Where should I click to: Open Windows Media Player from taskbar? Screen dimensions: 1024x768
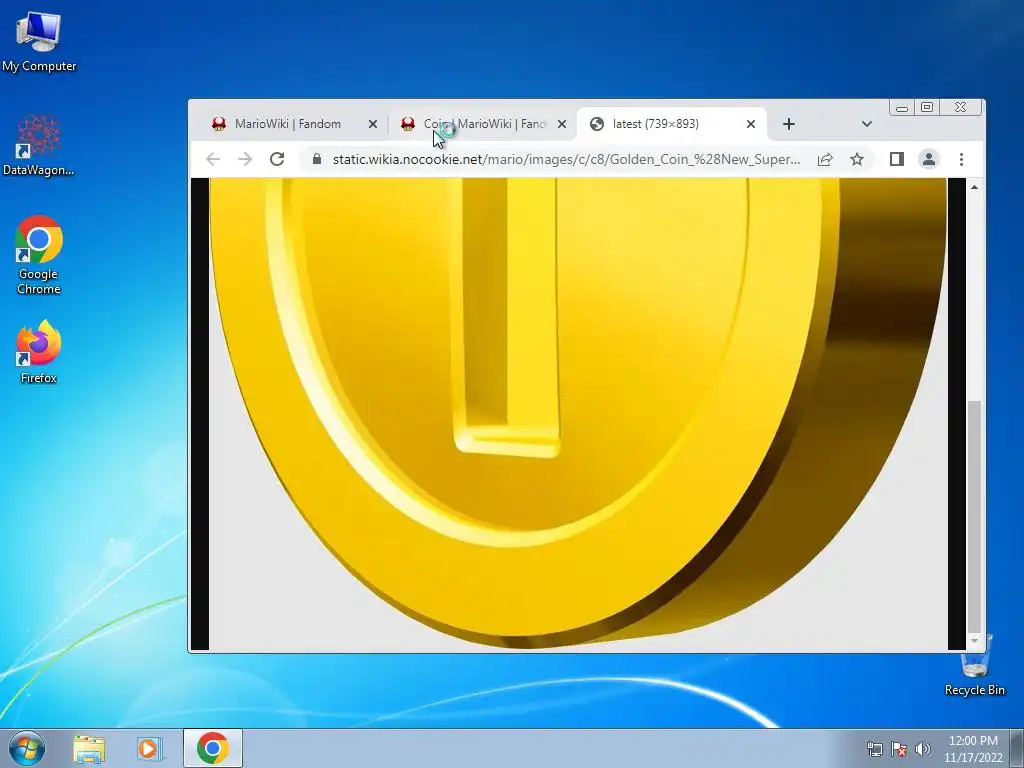149,748
